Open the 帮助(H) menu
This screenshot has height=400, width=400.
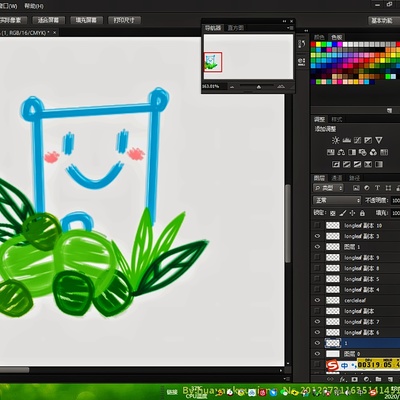(x=34, y=6)
